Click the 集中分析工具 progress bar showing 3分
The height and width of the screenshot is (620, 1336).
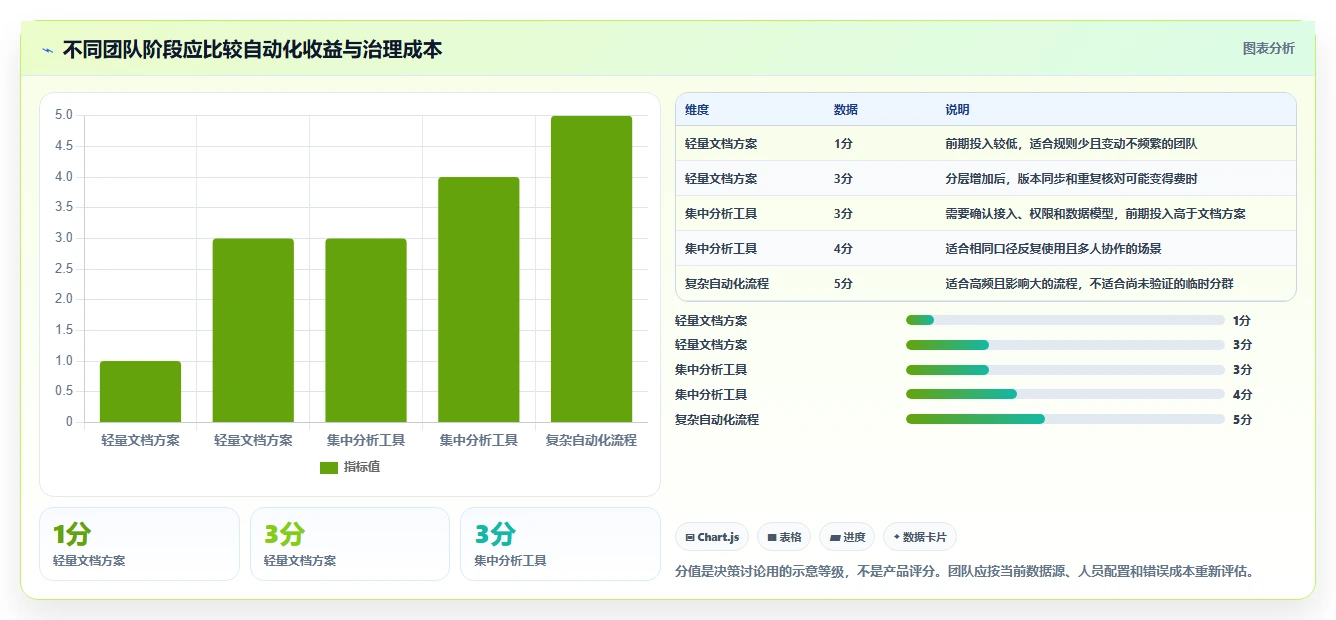coord(1065,370)
